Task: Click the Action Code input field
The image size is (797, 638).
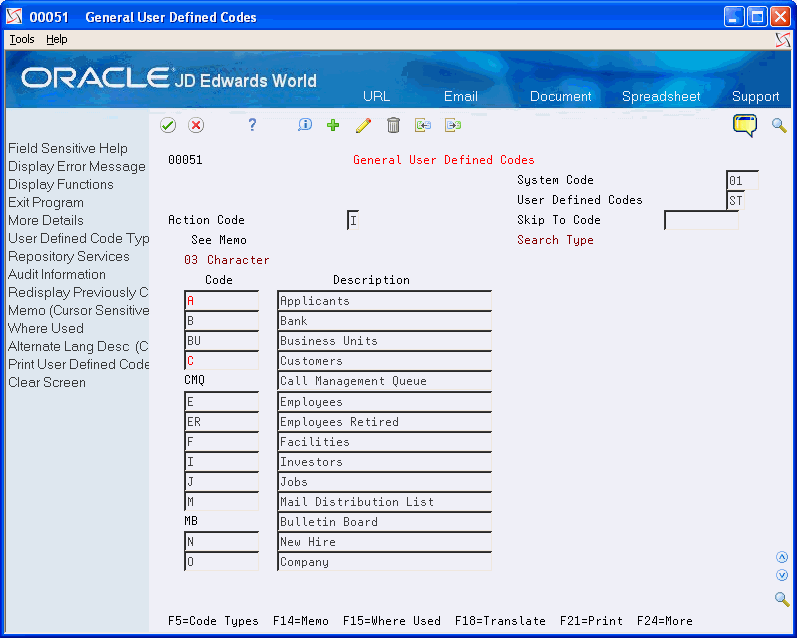Action: 353,220
